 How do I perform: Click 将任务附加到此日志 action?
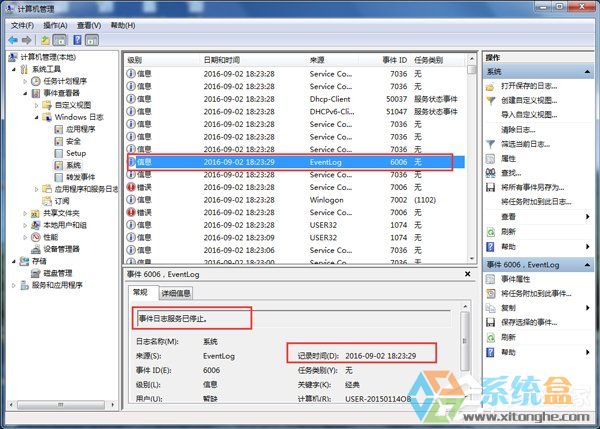pos(536,202)
